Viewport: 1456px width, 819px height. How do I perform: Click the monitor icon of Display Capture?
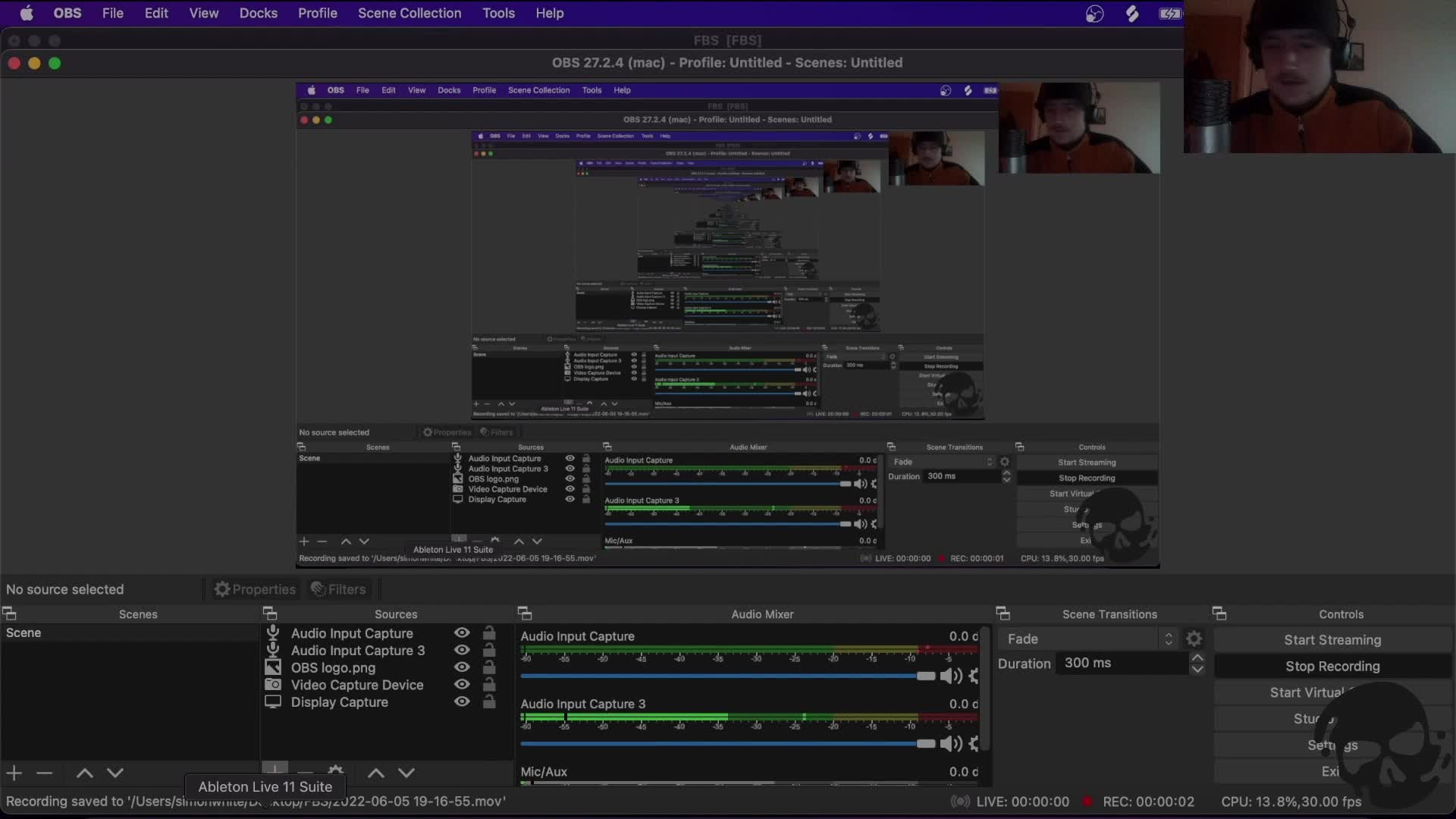click(x=273, y=702)
